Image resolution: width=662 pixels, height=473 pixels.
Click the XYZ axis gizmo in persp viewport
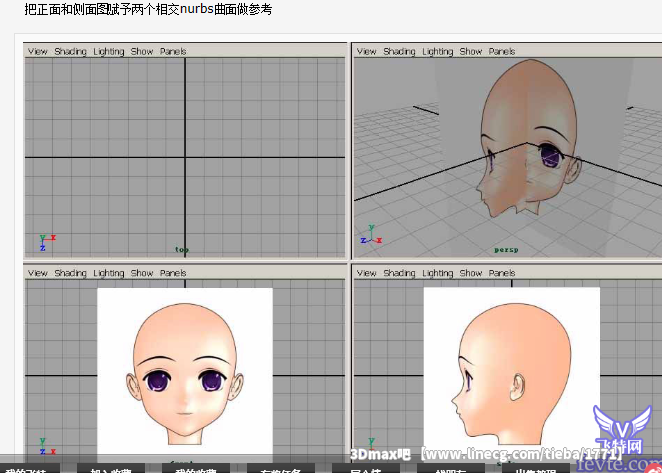(372, 235)
